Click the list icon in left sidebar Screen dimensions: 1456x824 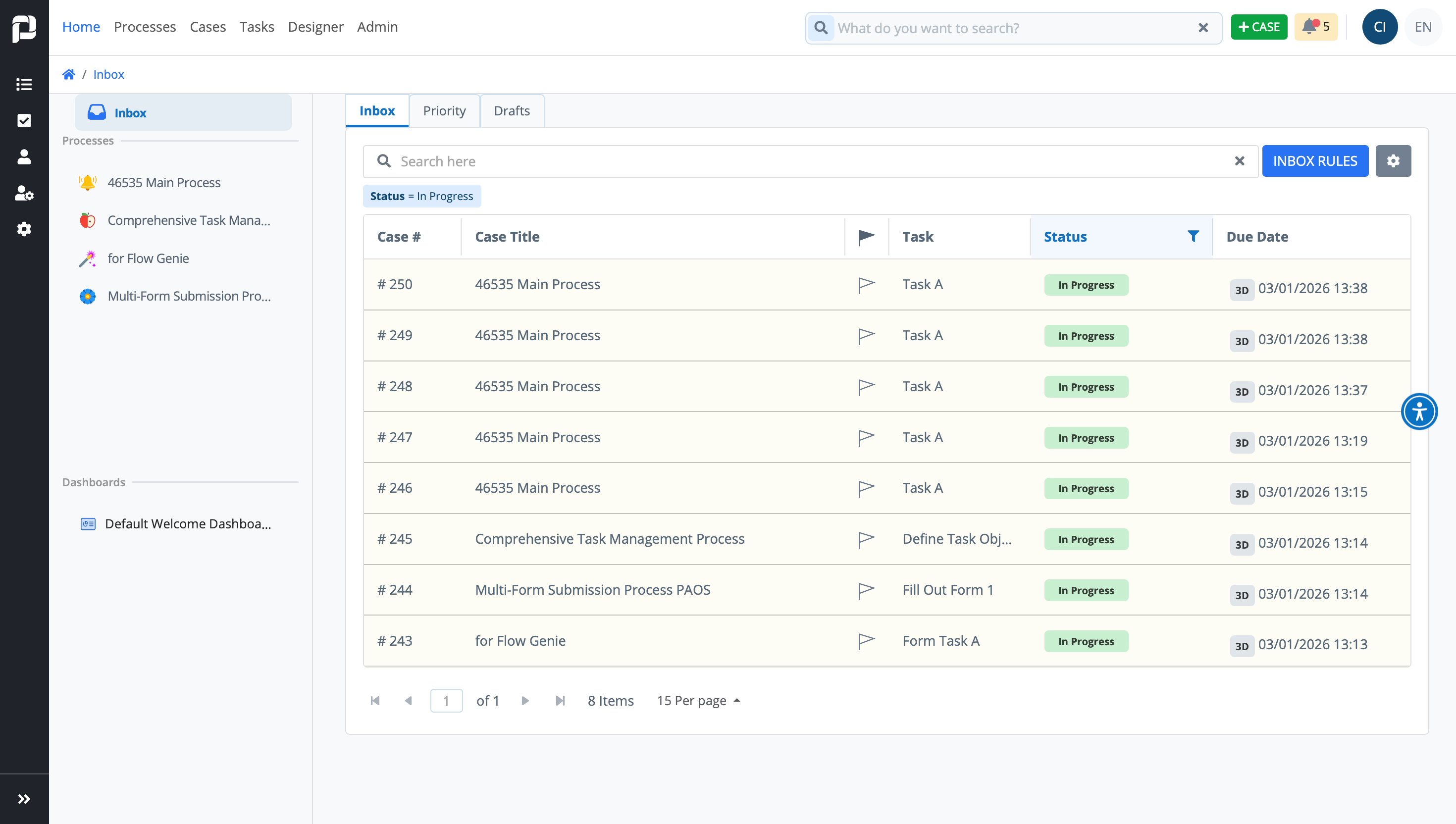point(24,84)
